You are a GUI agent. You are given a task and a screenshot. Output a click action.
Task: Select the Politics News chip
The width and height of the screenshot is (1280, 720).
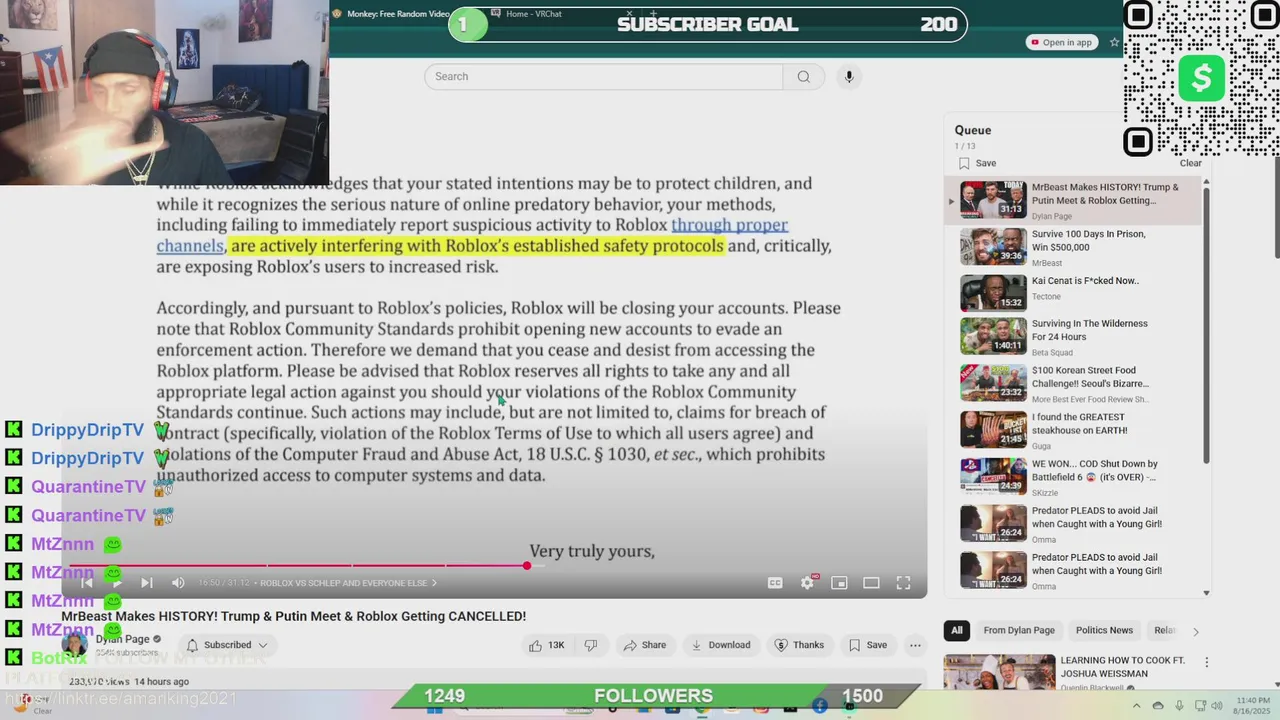1104,630
